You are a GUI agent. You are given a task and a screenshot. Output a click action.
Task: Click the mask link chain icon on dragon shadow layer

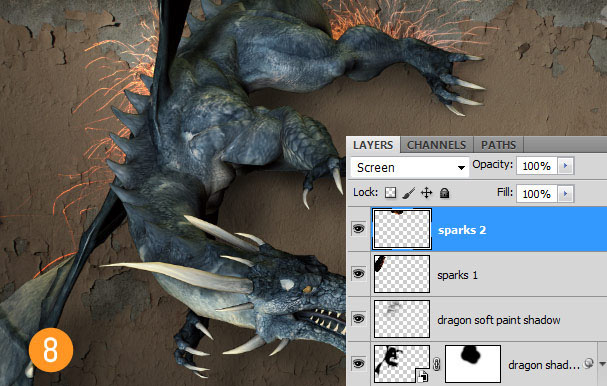[437, 364]
